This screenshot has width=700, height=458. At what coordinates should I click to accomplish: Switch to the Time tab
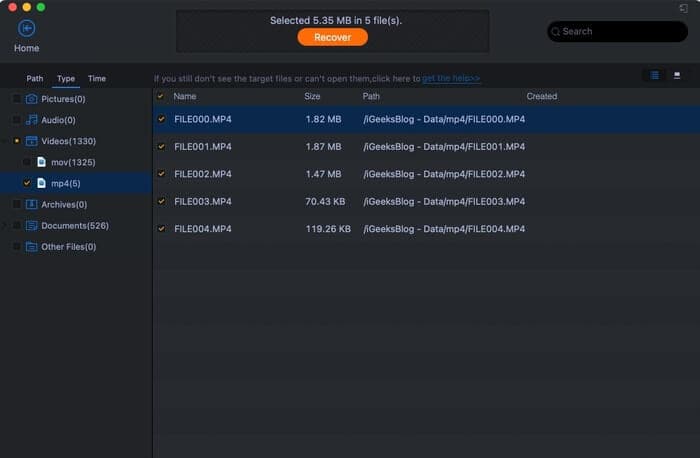(x=97, y=79)
